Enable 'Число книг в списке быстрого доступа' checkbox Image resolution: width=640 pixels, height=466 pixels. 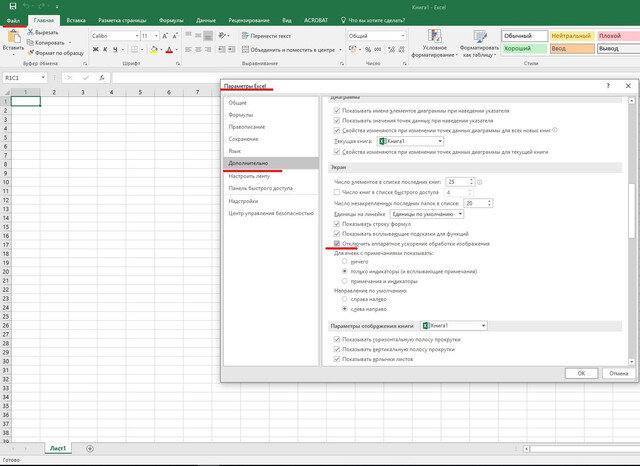[x=337, y=192]
